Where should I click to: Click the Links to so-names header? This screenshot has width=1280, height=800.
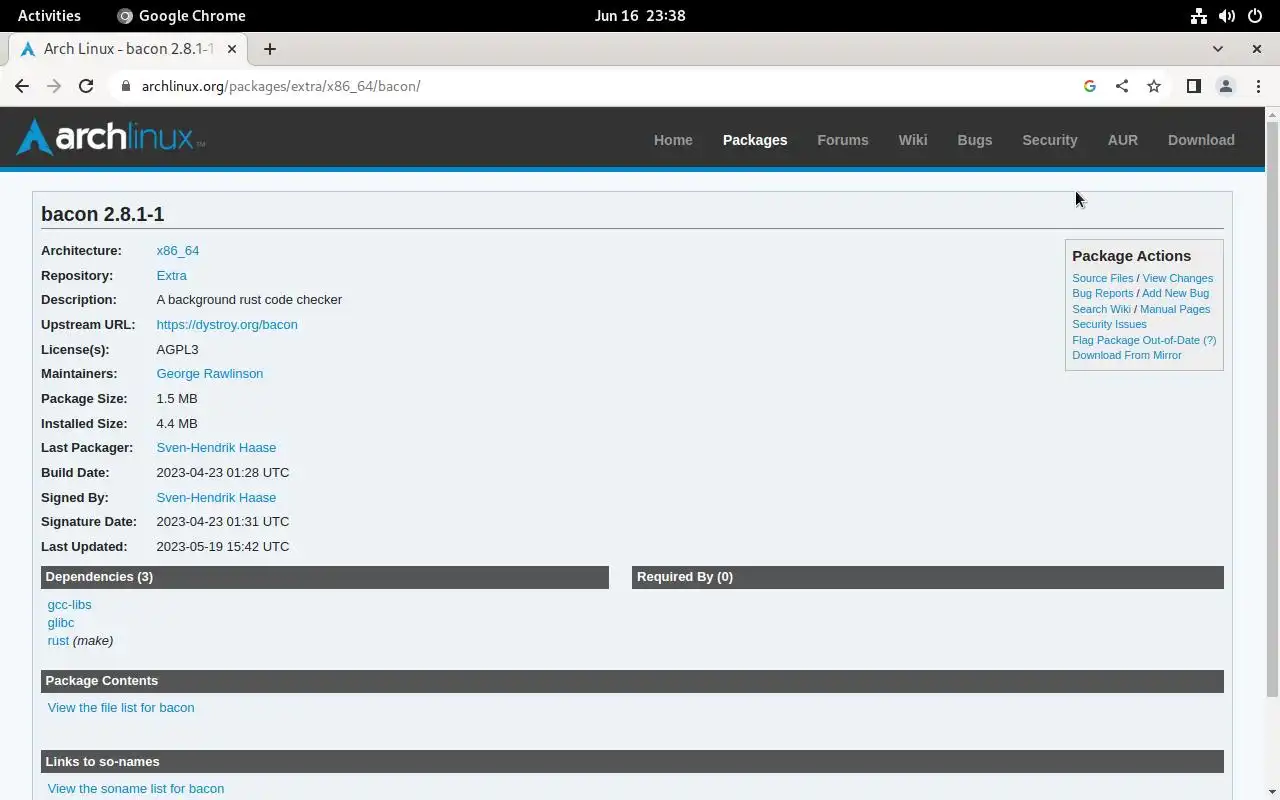click(x=632, y=762)
